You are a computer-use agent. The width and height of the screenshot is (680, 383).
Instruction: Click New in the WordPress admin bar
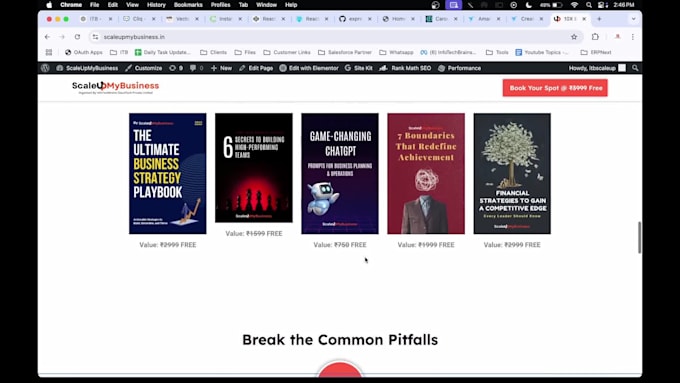(x=222, y=68)
